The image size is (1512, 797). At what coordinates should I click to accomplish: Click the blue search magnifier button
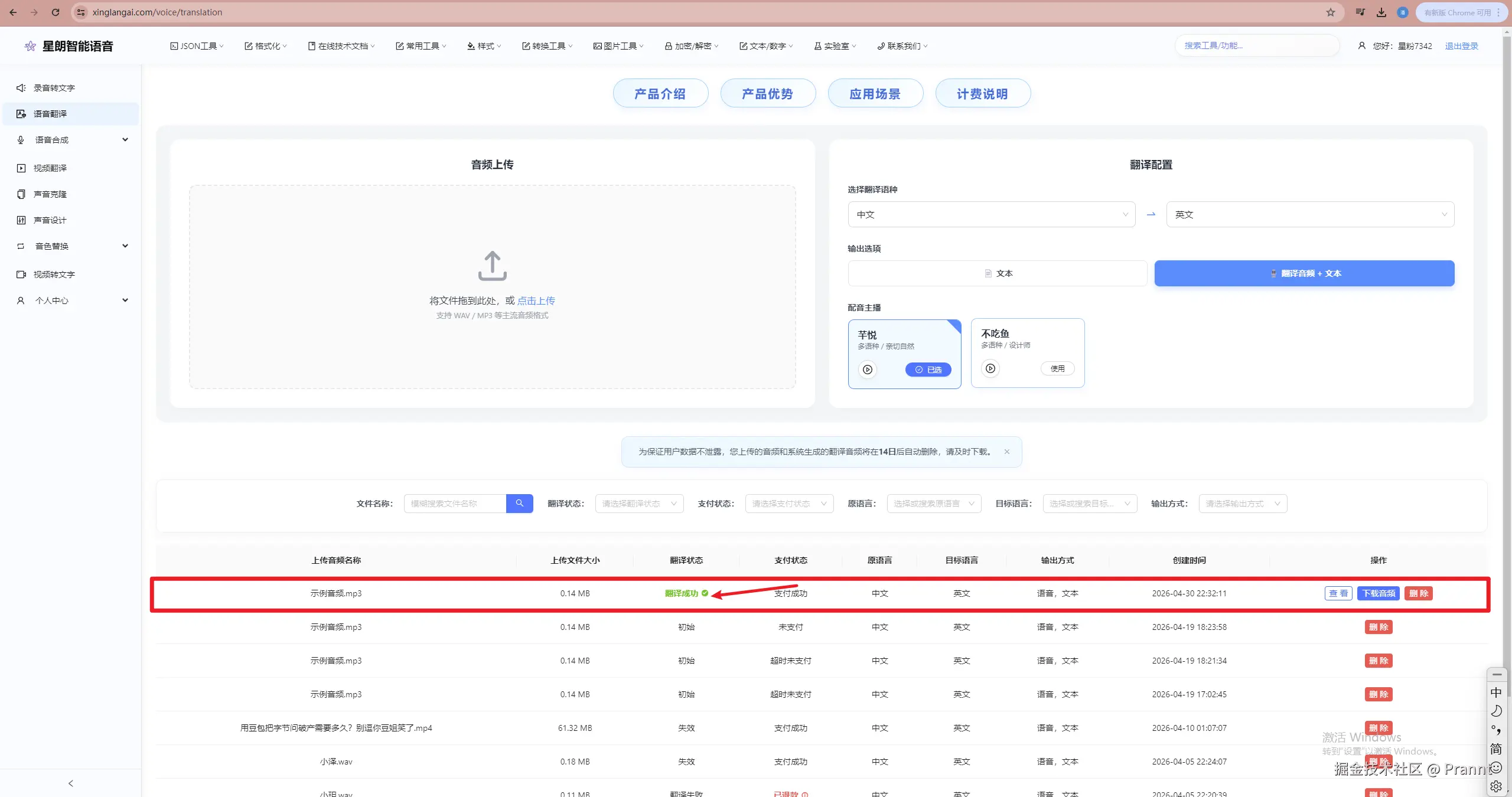[x=520, y=504]
